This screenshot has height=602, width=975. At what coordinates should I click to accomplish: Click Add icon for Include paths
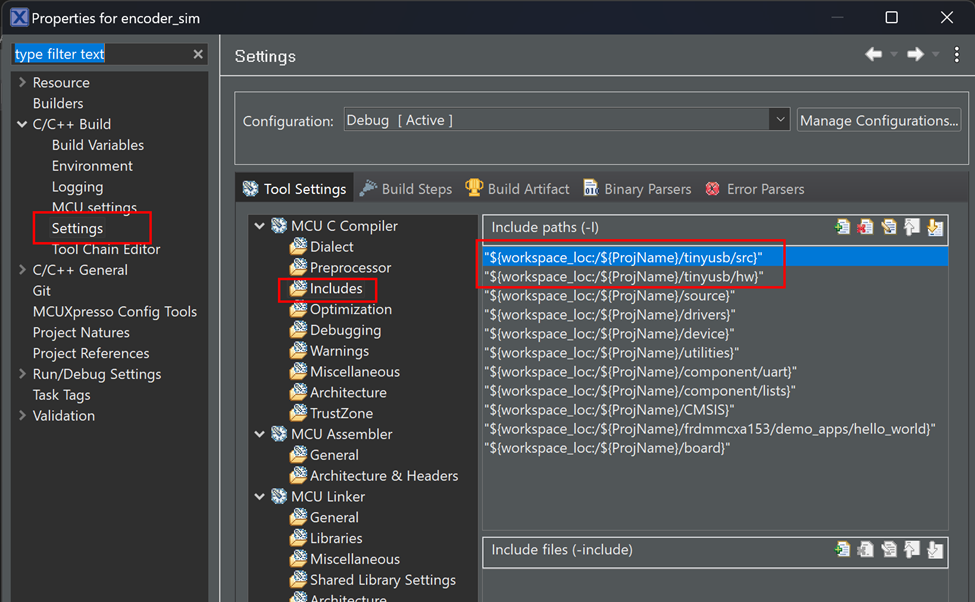[843, 228]
